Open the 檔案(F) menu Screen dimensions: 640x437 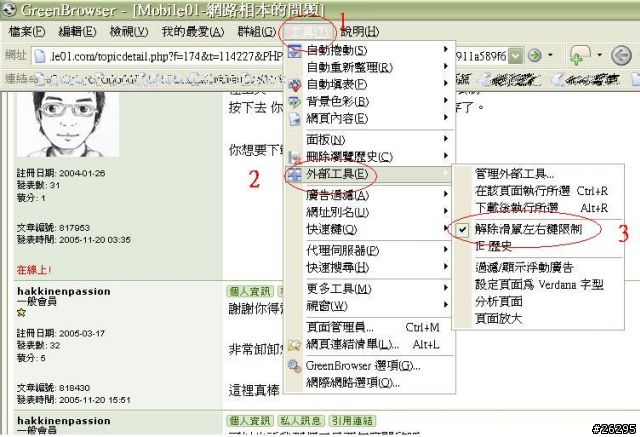tap(27, 31)
